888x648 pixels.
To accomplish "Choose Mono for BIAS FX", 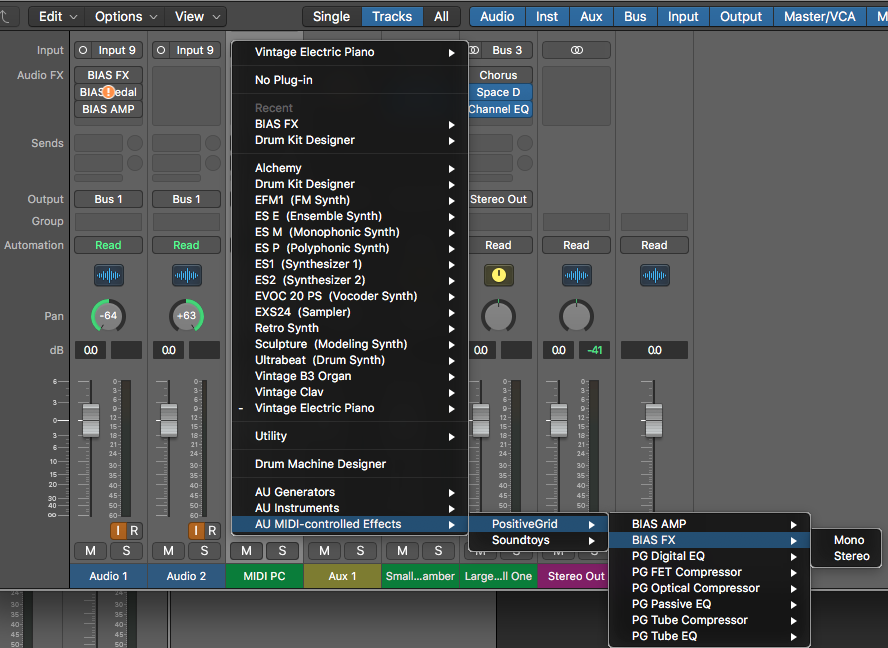I will (846, 540).
